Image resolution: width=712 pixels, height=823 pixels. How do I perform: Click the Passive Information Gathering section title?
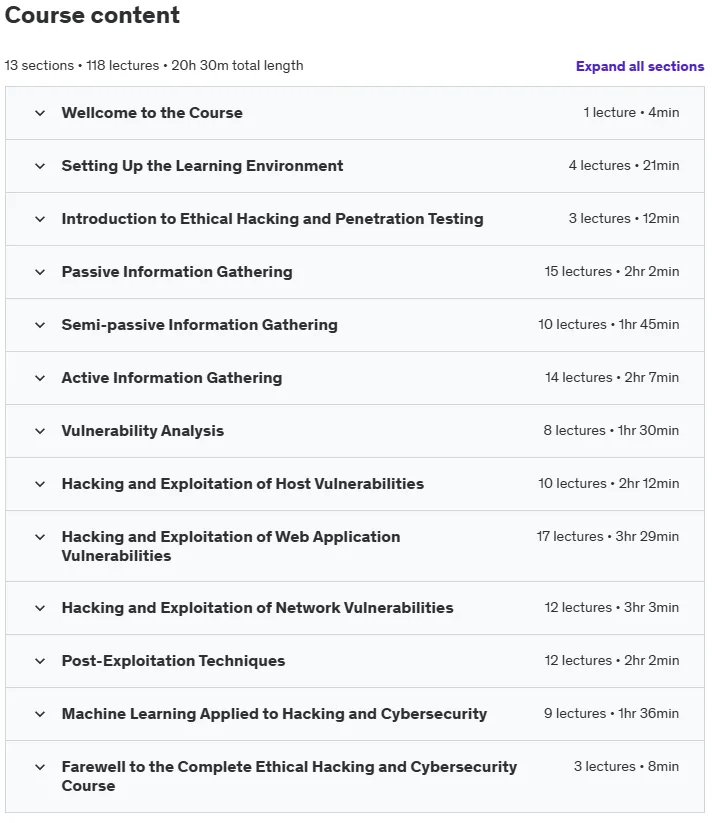(177, 272)
